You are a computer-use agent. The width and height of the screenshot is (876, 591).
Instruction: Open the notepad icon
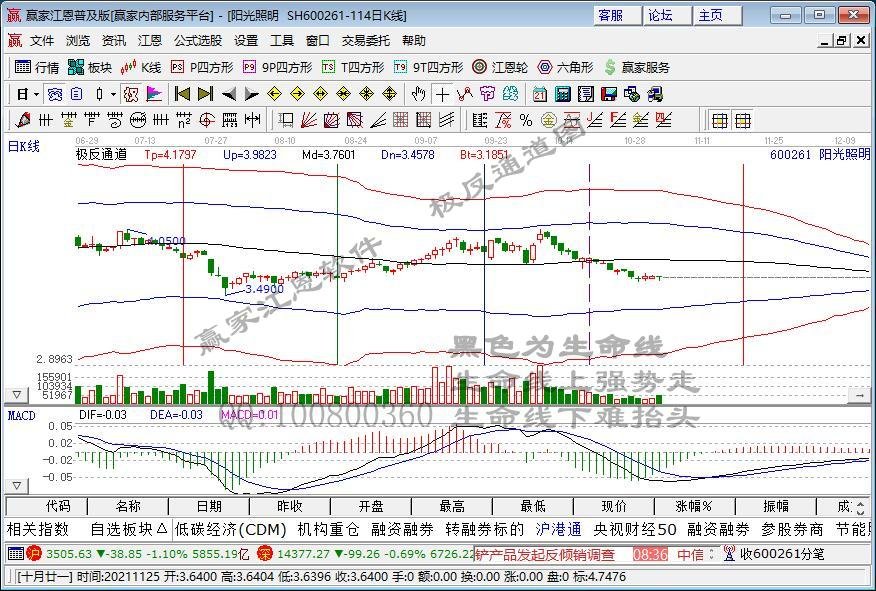tap(585, 94)
